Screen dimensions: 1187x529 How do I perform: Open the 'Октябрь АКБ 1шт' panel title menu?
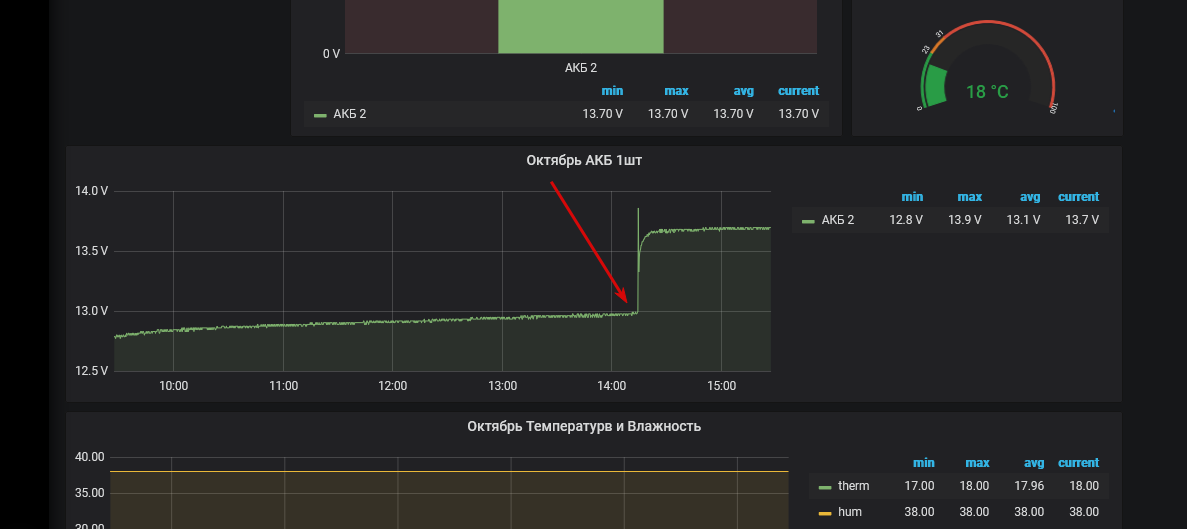click(584, 160)
